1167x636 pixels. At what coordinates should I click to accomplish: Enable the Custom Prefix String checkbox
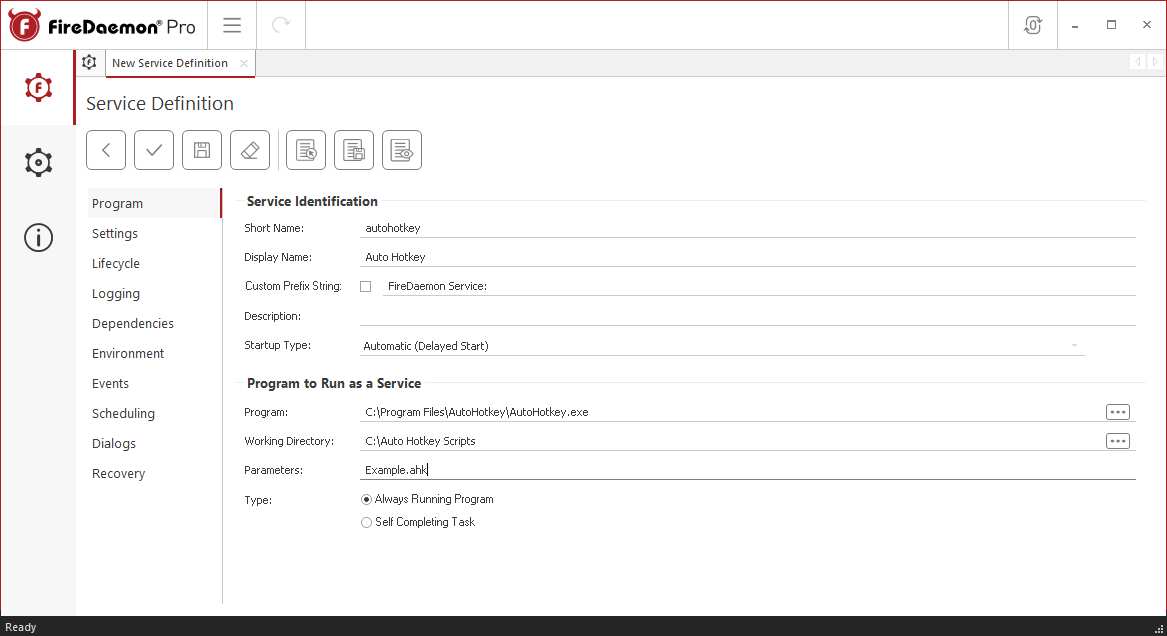(365, 286)
